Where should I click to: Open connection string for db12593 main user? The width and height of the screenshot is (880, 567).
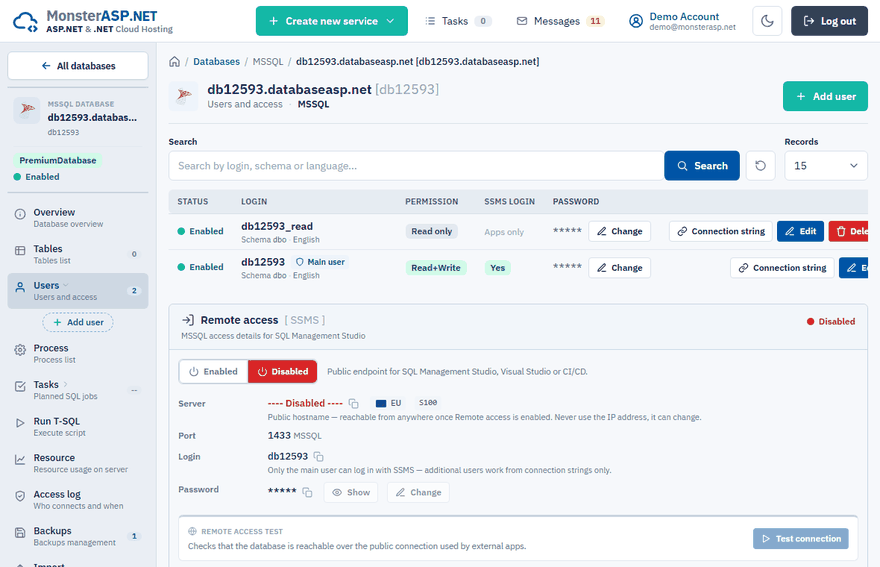[x=782, y=268]
